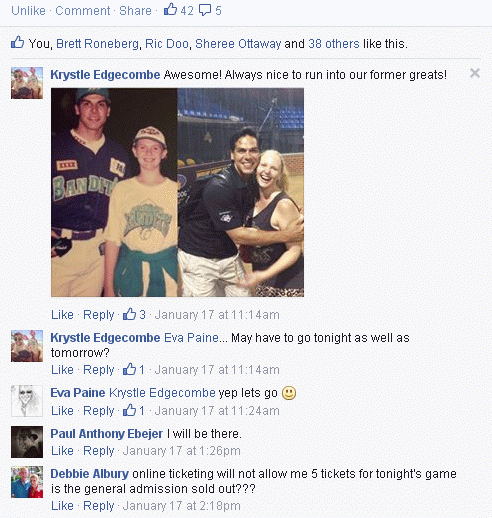Click thumbs-up icon beside "You, Brett Roneberg"
This screenshot has height=518, width=492.
tap(17, 42)
